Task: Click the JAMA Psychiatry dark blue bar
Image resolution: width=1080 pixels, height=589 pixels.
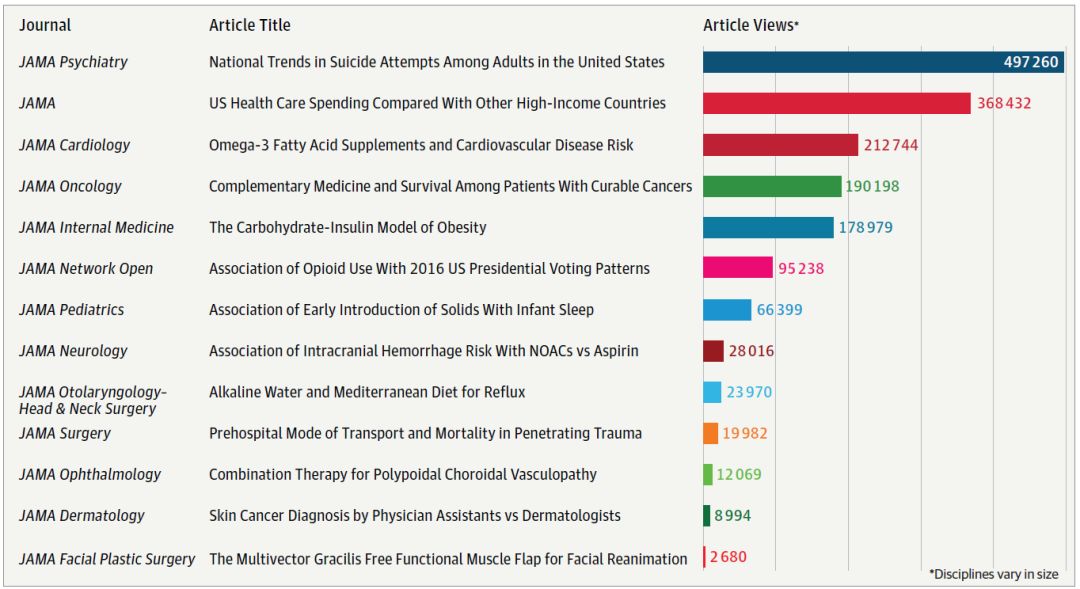Action: 850,62
